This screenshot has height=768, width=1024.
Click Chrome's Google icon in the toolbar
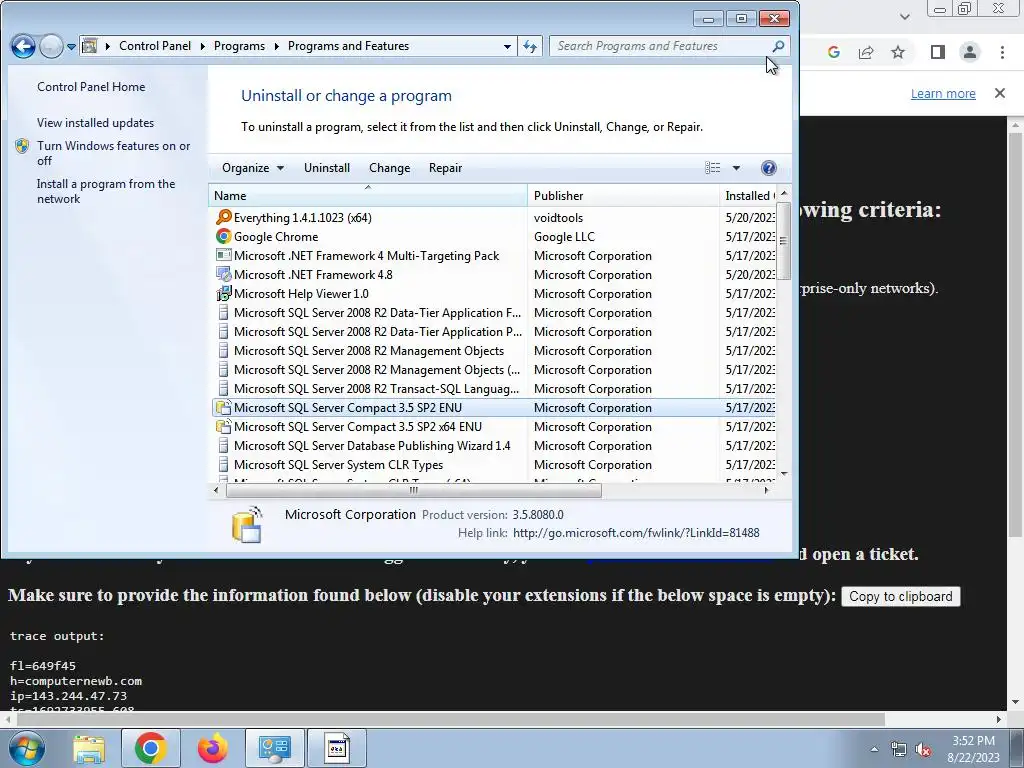[x=833, y=52]
